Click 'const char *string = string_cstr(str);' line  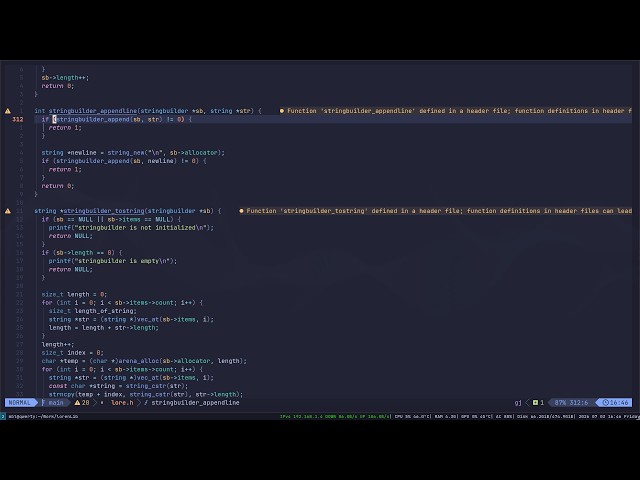pos(118,386)
